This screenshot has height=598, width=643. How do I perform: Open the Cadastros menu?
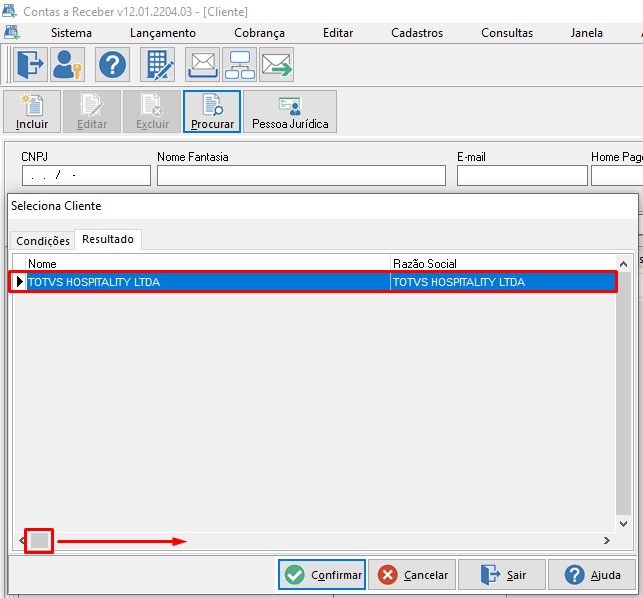click(x=417, y=33)
